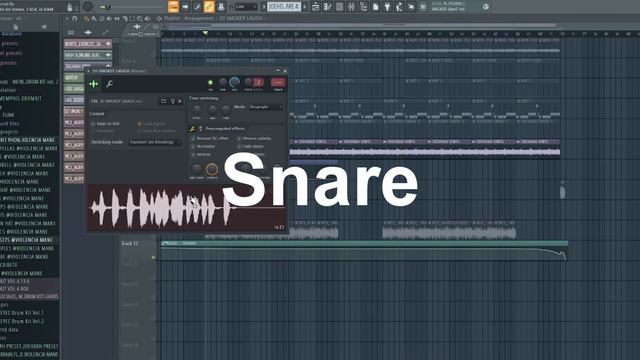640x360 pixels.
Task: Open sample file with the folder icon in sampler
Action: pyautogui.click(x=163, y=101)
